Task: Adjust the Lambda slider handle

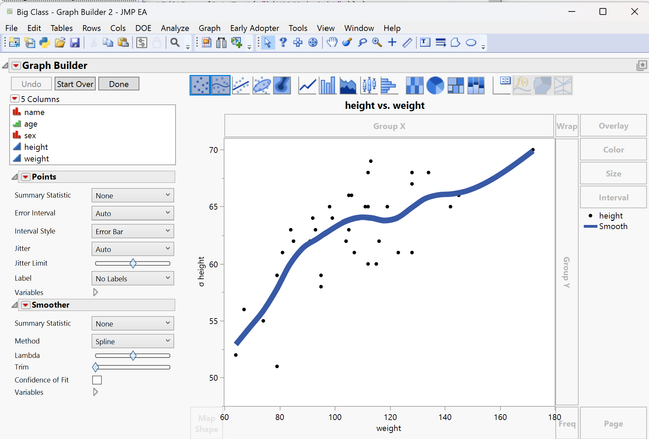Action: [133, 355]
